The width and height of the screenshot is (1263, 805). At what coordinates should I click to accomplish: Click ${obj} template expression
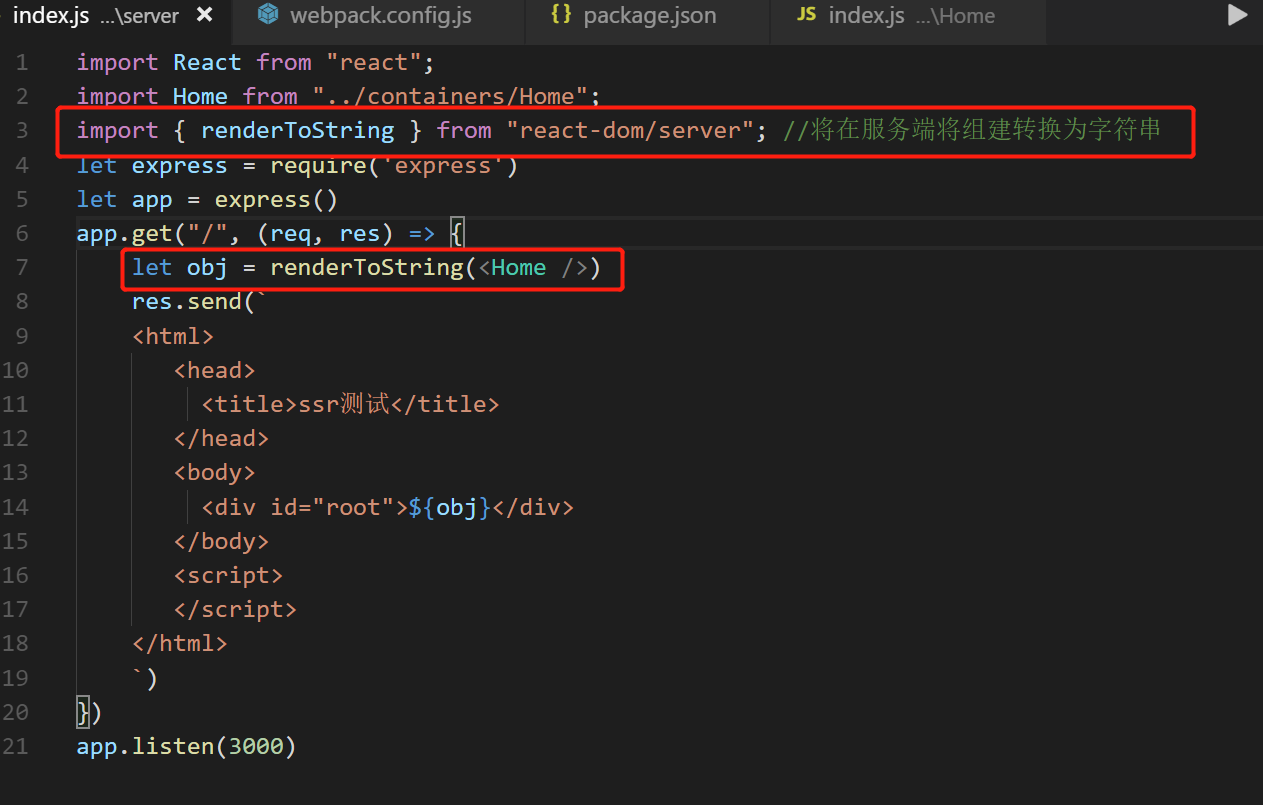[x=450, y=507]
